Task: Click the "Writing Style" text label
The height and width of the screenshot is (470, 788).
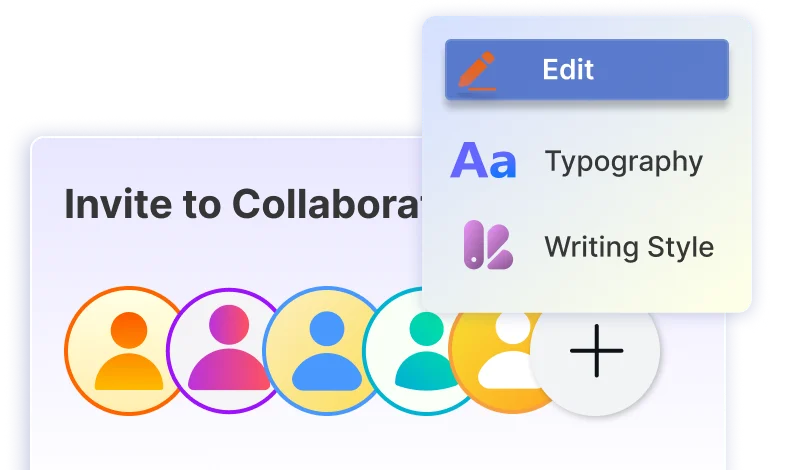Action: click(629, 247)
